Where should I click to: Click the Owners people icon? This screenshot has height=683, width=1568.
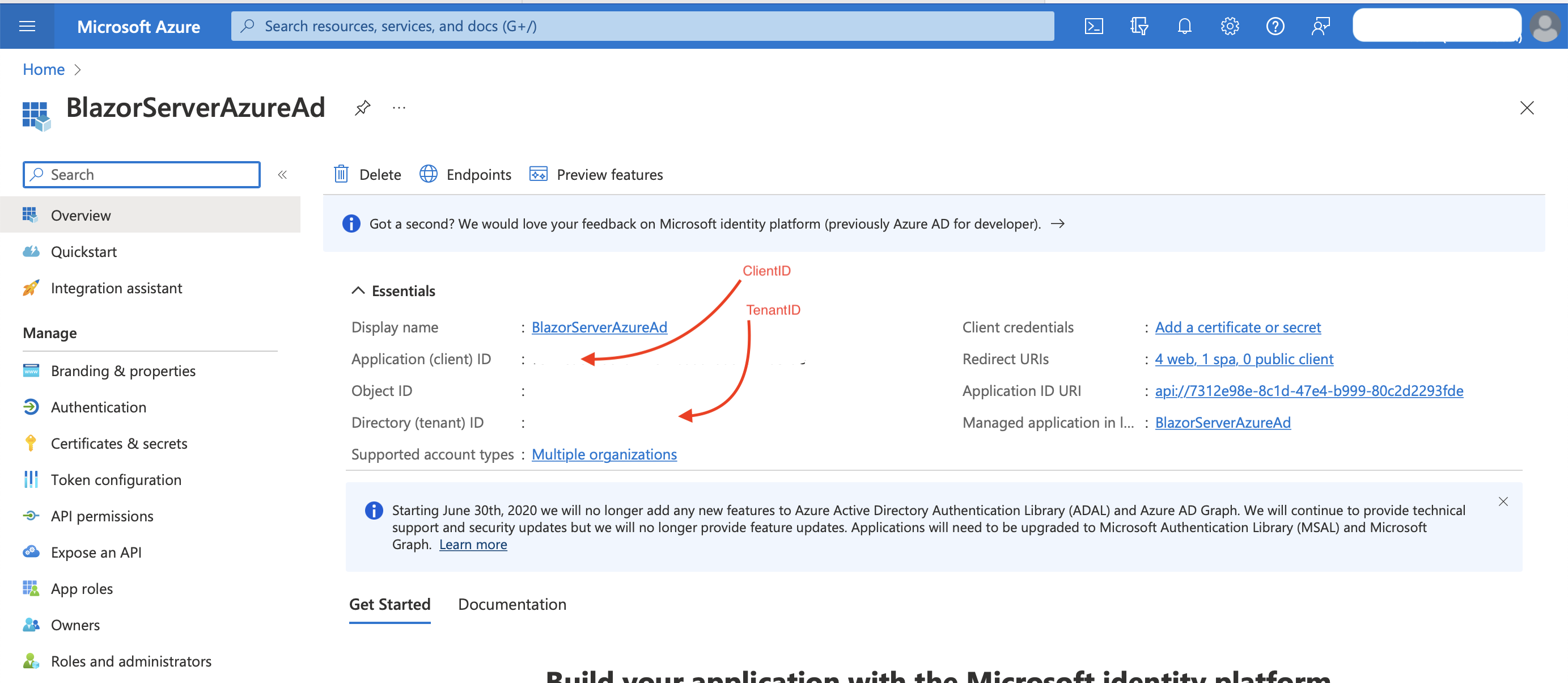pos(31,625)
